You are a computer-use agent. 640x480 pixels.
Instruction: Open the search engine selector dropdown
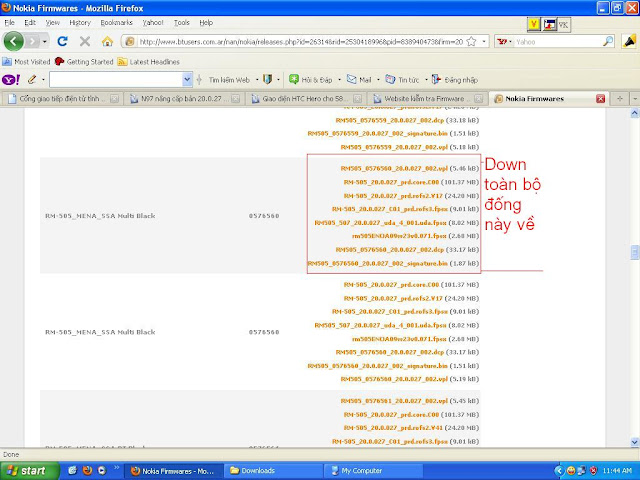point(505,41)
